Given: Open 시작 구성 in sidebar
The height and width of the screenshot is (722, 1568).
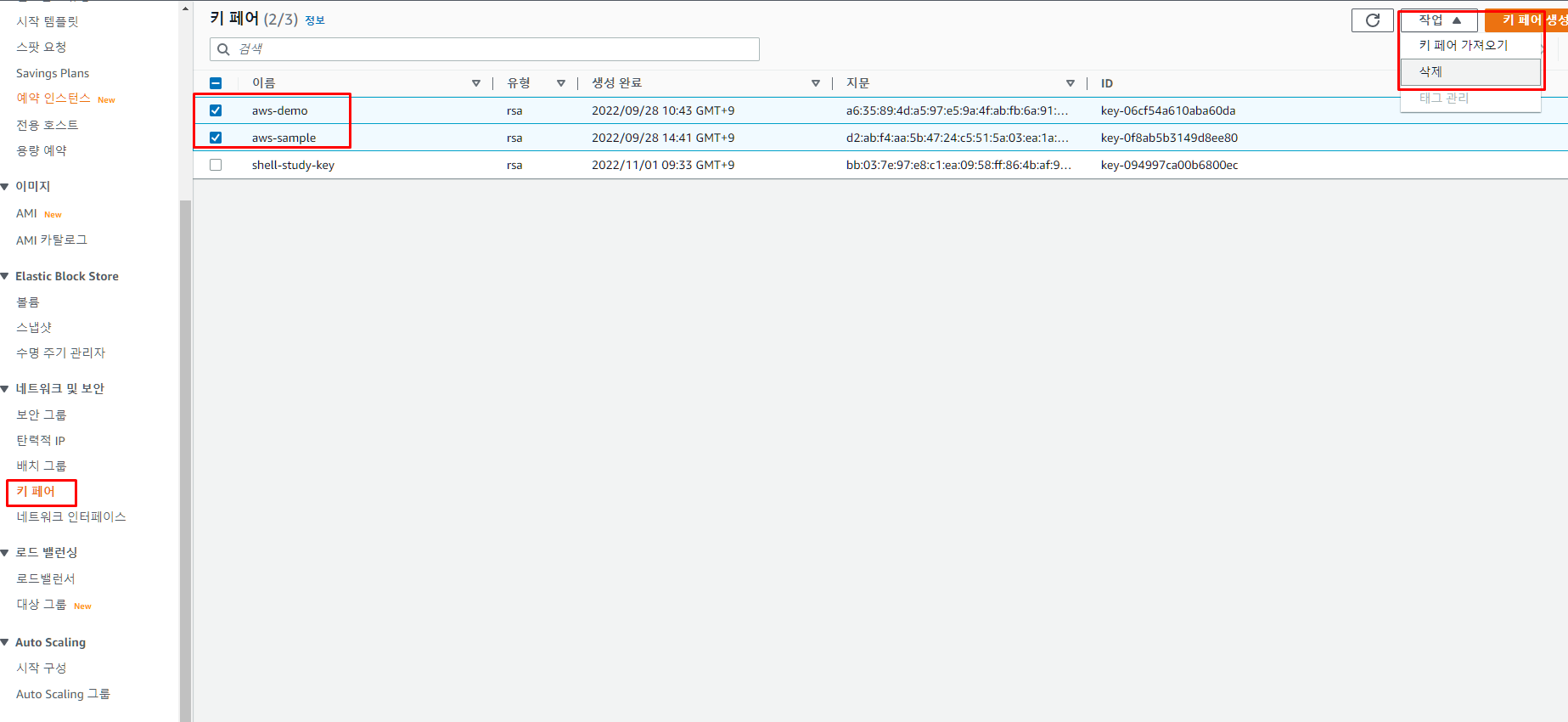Looking at the screenshot, I should 41,668.
